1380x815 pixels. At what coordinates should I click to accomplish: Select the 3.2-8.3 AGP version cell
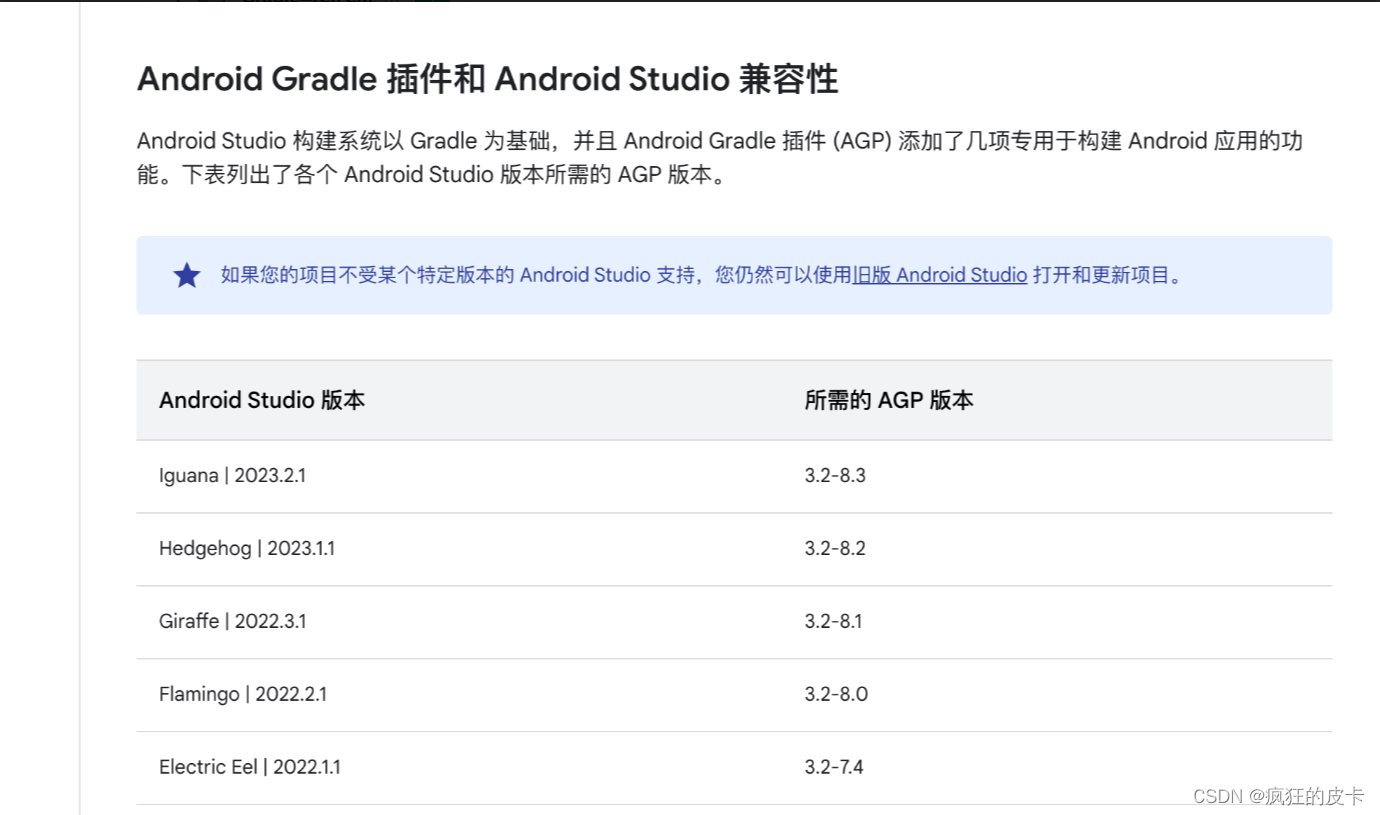835,476
